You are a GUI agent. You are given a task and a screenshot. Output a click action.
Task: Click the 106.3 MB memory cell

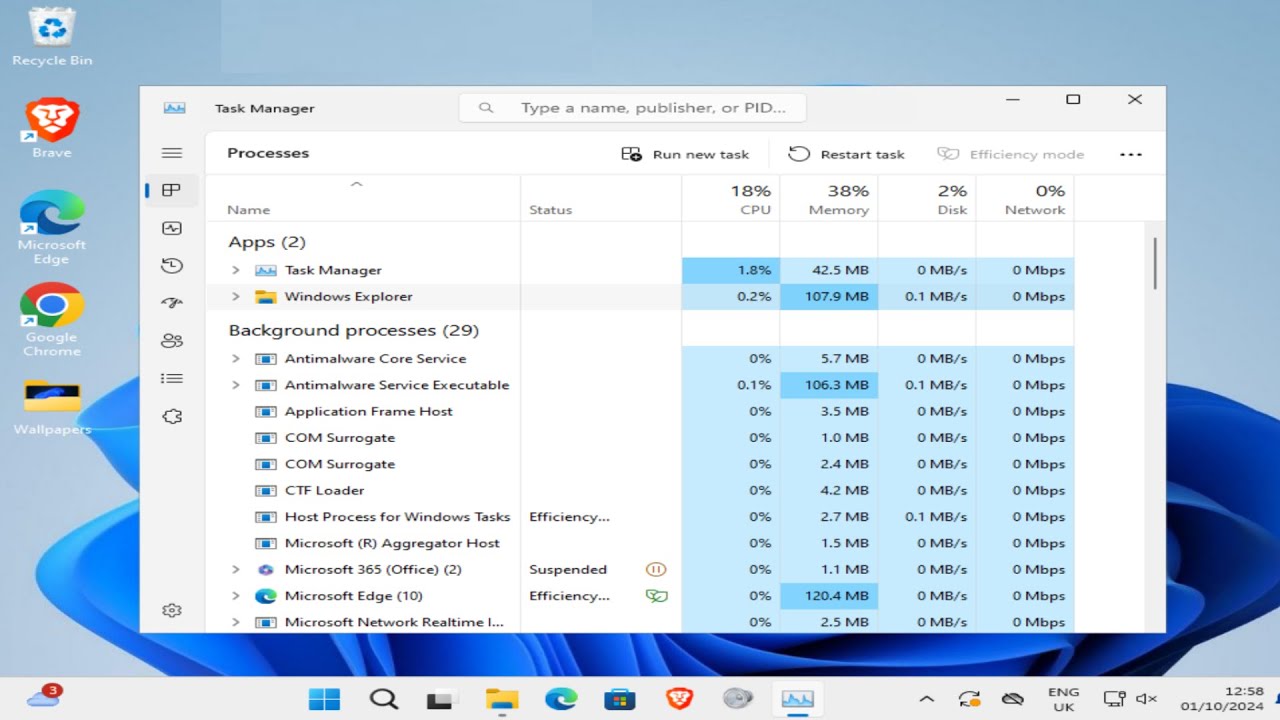(829, 385)
